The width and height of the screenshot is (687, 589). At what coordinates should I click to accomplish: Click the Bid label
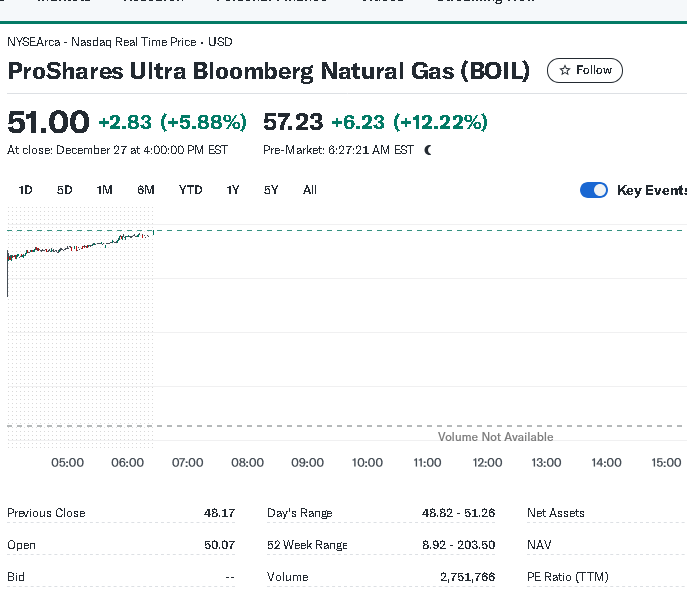tap(16, 577)
